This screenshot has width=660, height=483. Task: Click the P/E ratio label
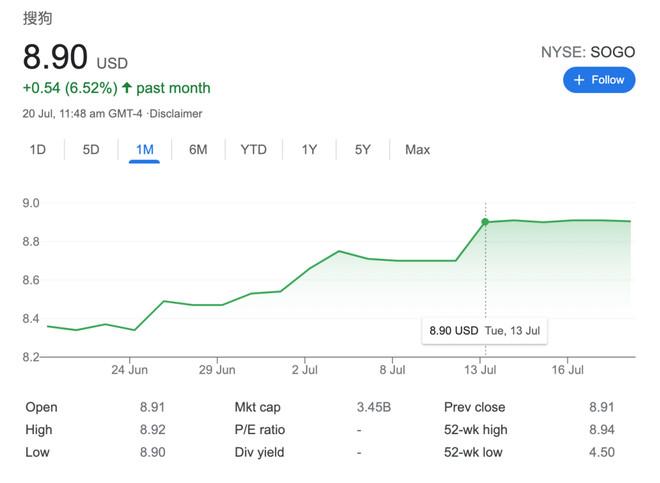pos(260,430)
